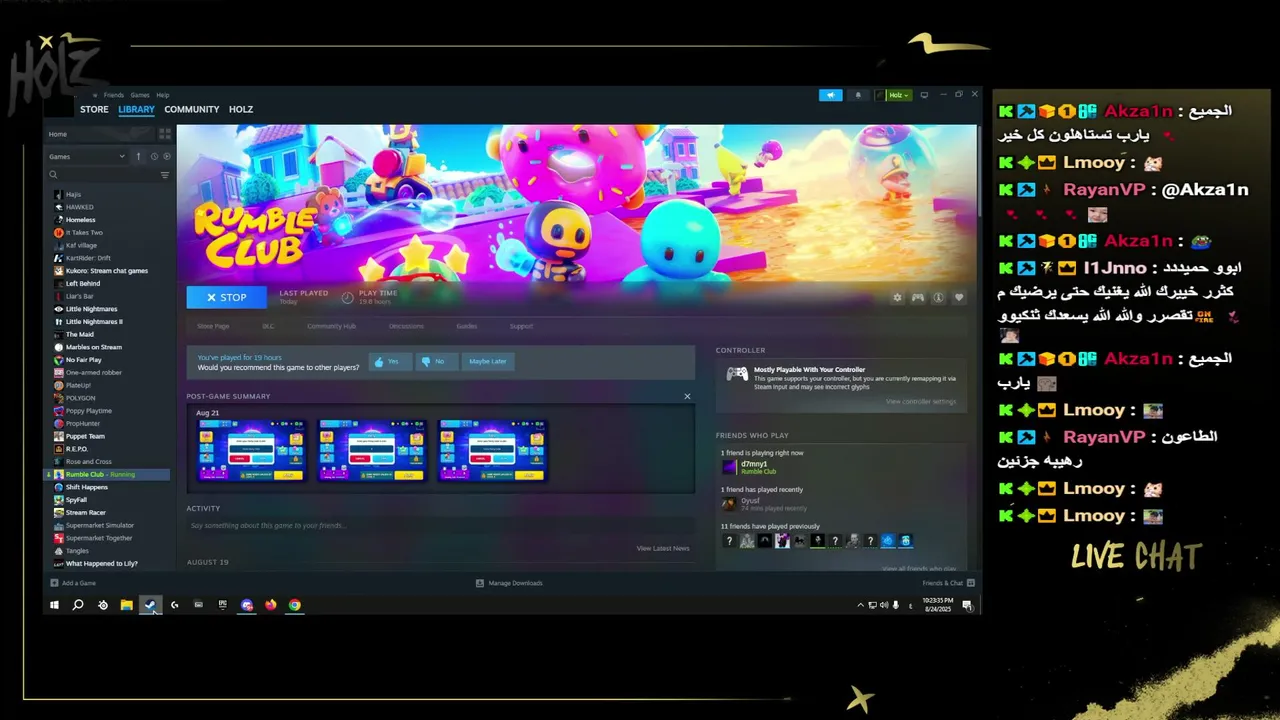Select Hajis in the games list
The height and width of the screenshot is (720, 1280).
[x=73, y=194]
